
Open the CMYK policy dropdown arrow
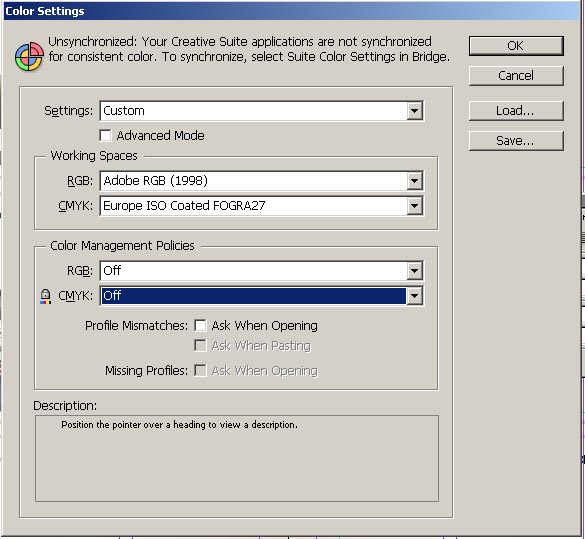(414, 296)
